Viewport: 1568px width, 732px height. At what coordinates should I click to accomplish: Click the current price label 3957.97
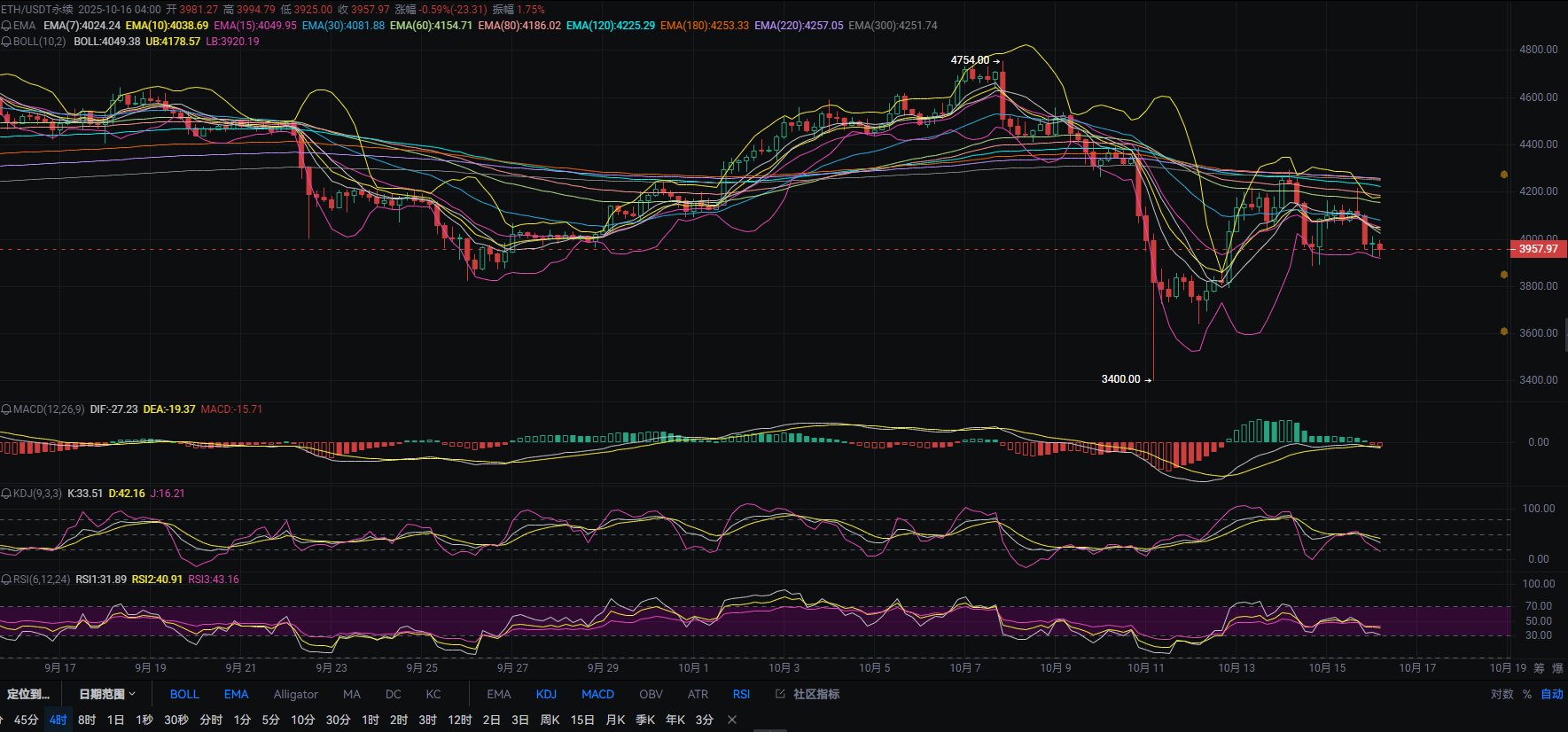[x=1538, y=249]
